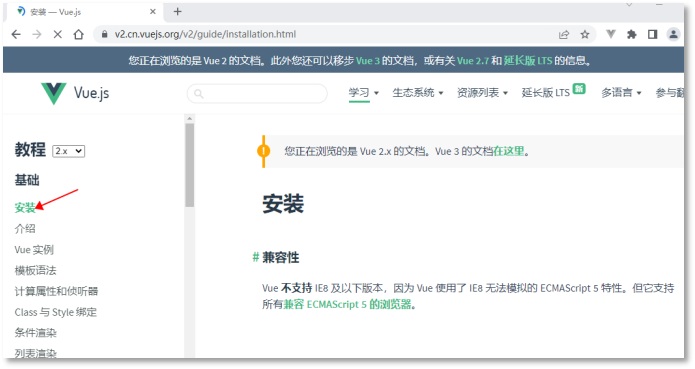
Task: Open the Vue devtools extension icon
Action: (611, 34)
